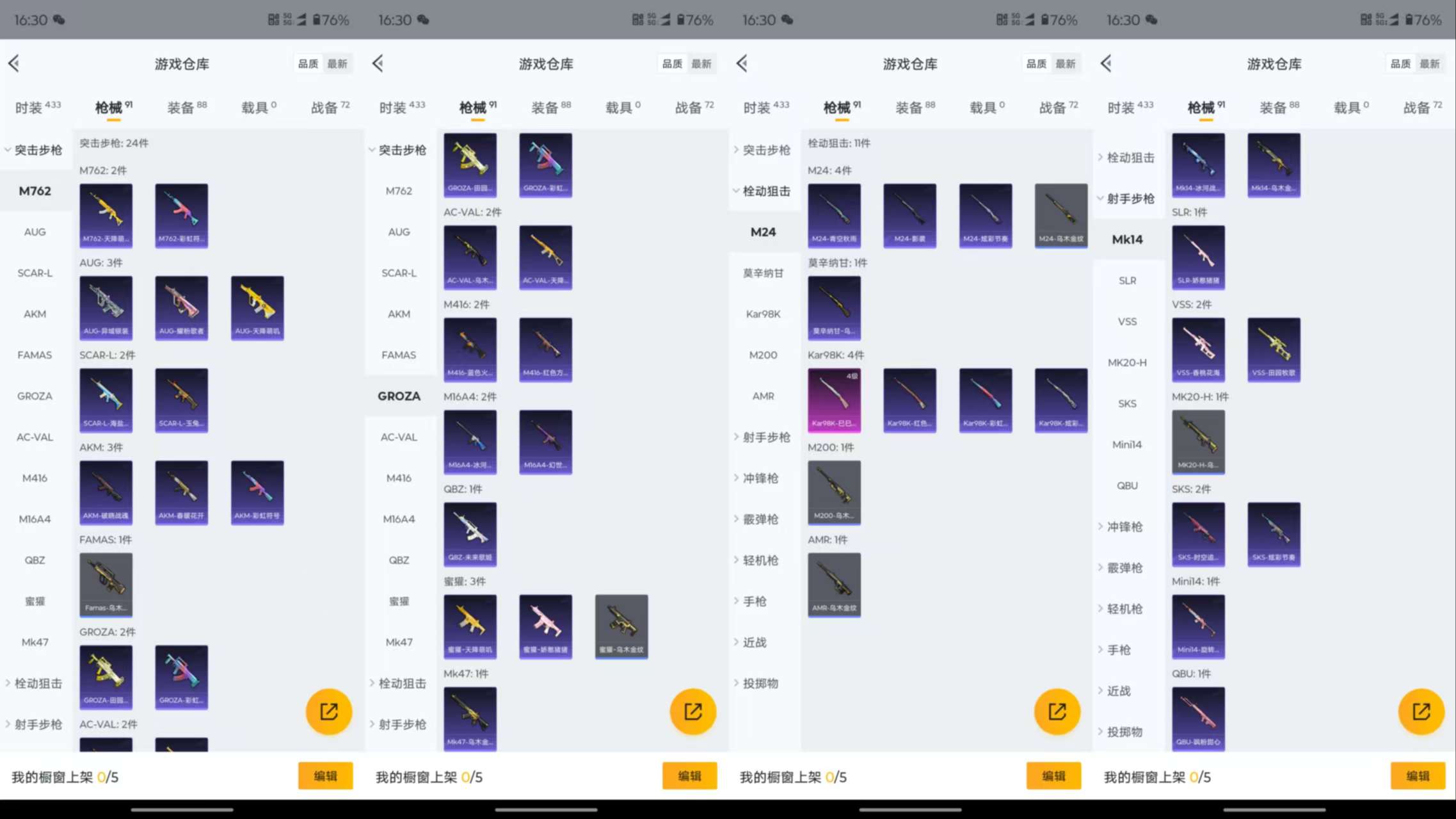Tap the back arrow to leave 游戏仓库
Image resolution: width=1456 pixels, height=819 pixels.
tap(13, 63)
